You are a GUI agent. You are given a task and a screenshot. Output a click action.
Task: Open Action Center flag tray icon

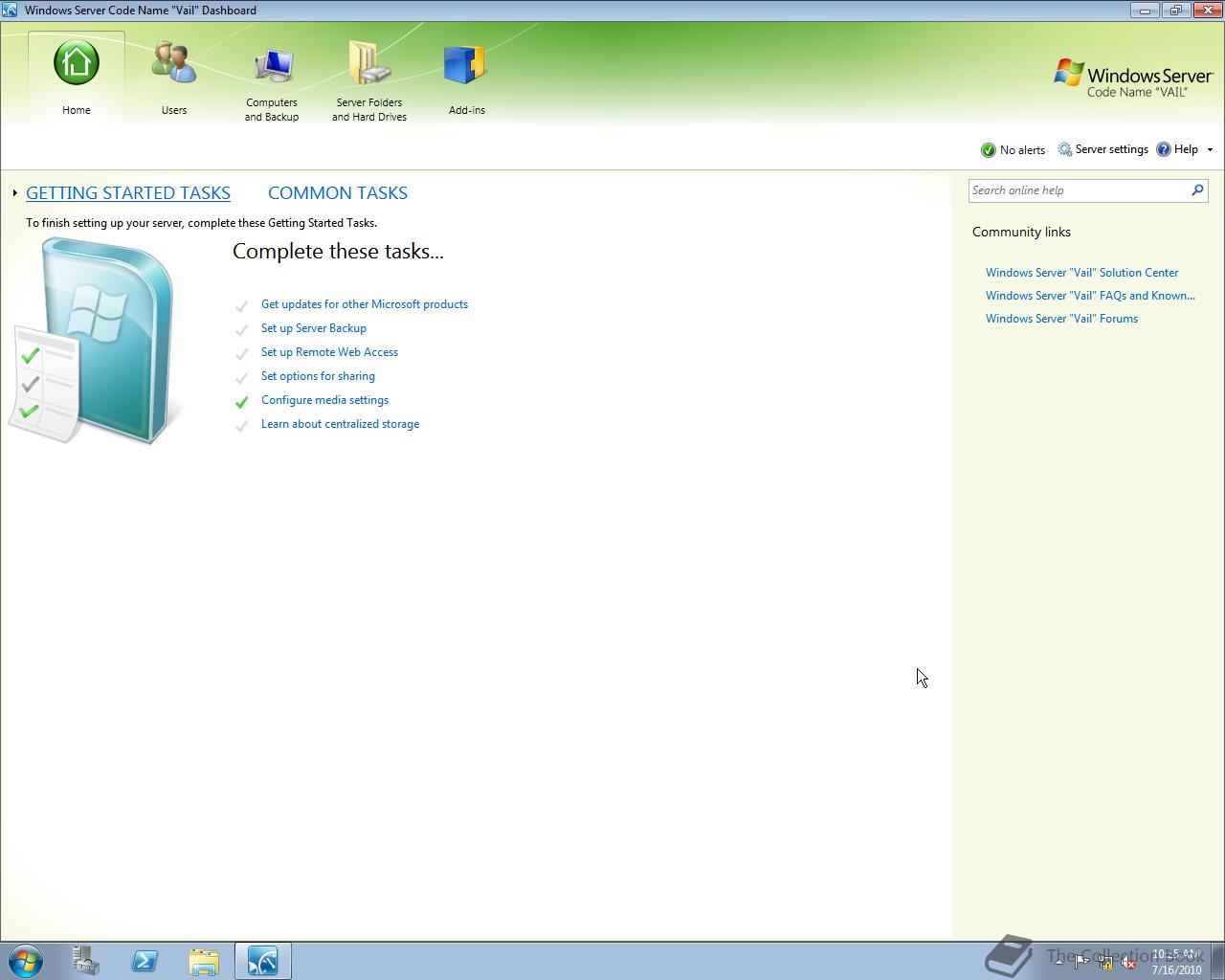tap(1081, 963)
